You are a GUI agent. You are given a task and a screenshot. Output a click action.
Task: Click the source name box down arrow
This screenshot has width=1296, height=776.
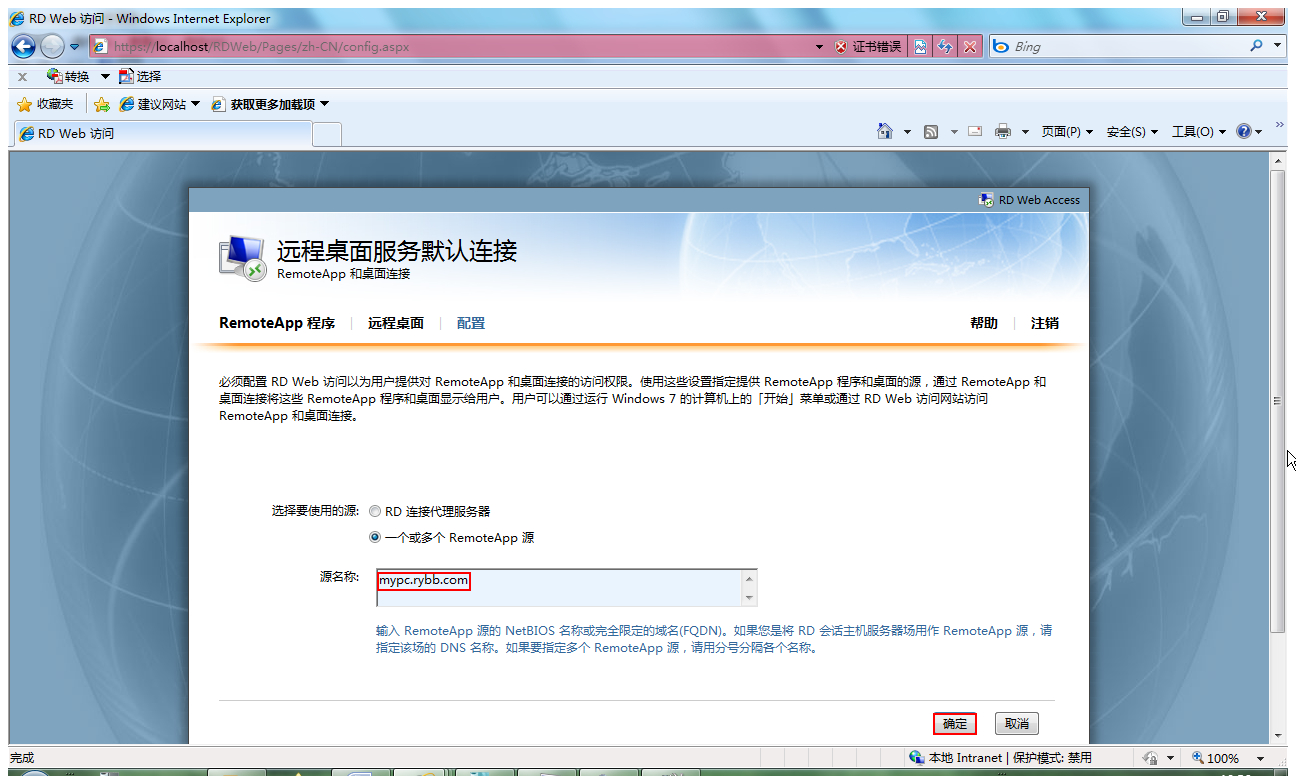coord(749,597)
